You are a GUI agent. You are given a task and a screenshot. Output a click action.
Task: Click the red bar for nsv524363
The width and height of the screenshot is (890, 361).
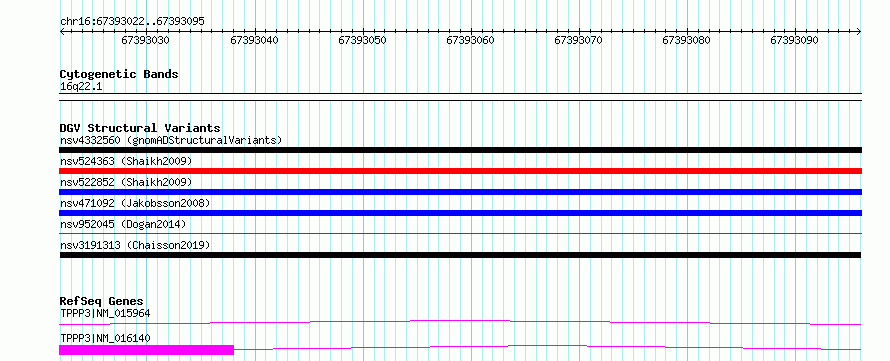(x=460, y=171)
